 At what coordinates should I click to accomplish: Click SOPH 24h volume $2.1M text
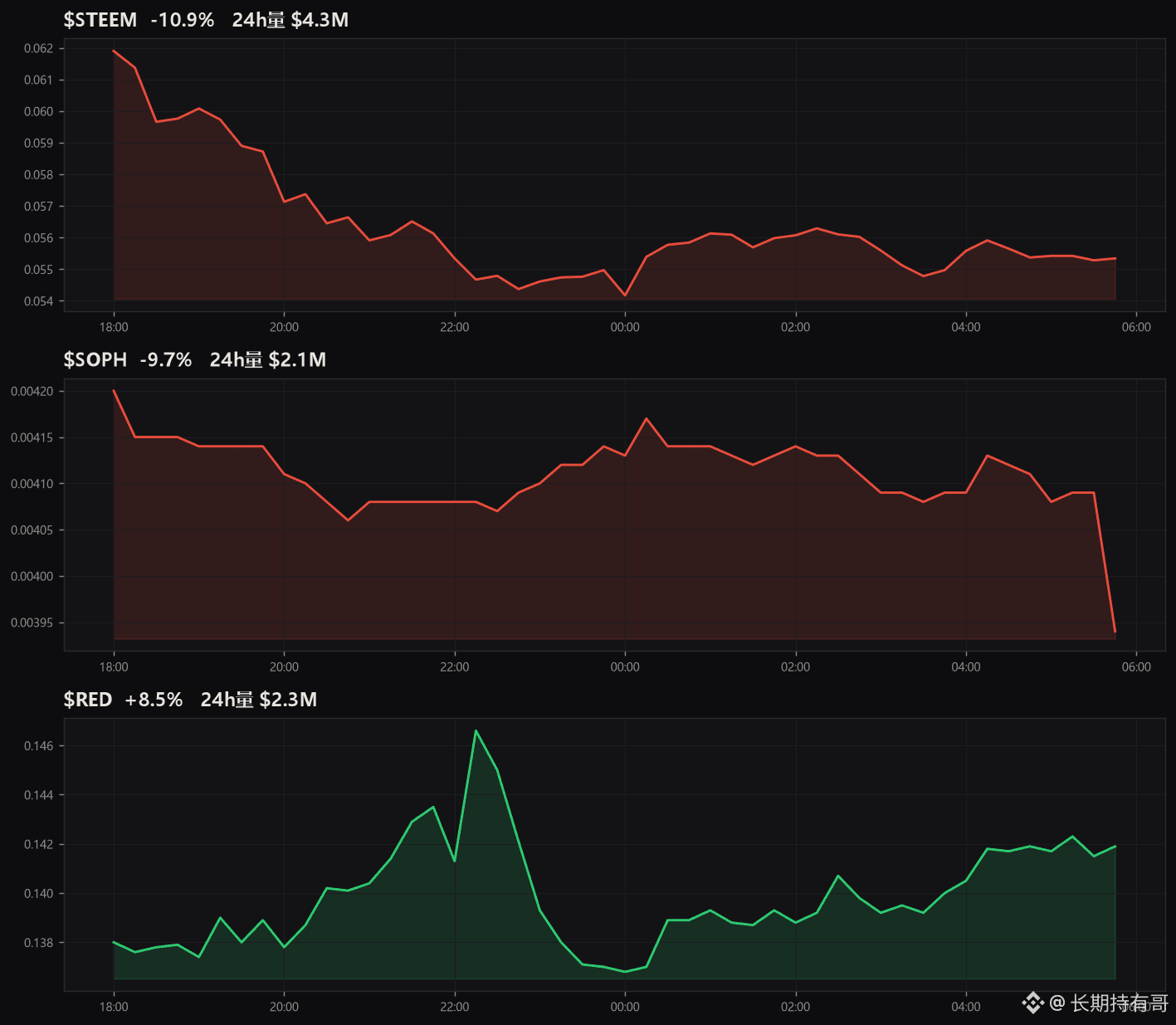click(x=267, y=359)
